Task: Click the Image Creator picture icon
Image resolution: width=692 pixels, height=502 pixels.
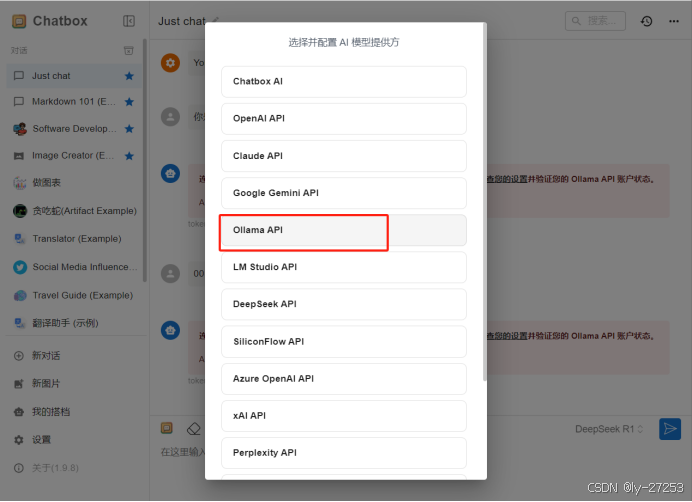Action: coord(19,156)
